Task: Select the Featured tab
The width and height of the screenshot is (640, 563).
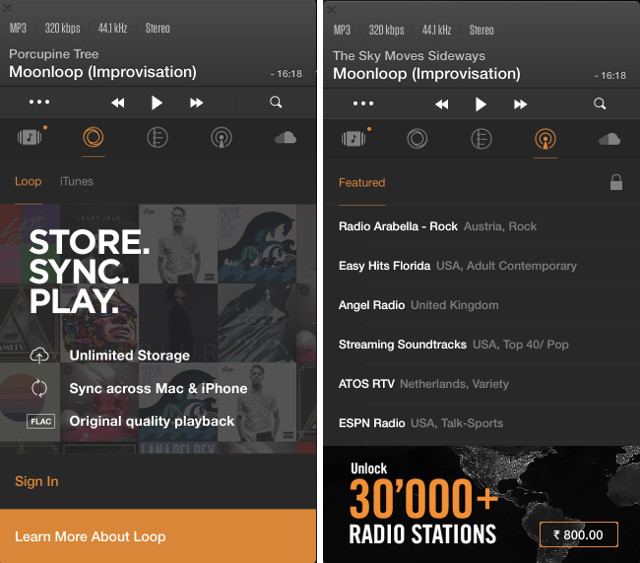Action: click(x=362, y=182)
